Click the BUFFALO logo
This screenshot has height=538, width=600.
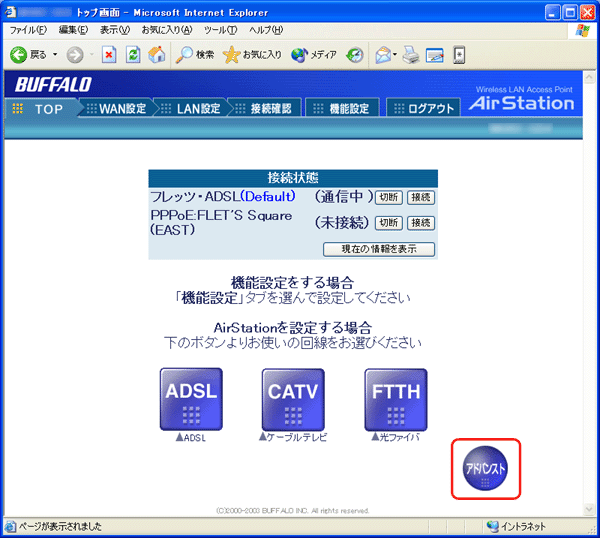coord(53,84)
